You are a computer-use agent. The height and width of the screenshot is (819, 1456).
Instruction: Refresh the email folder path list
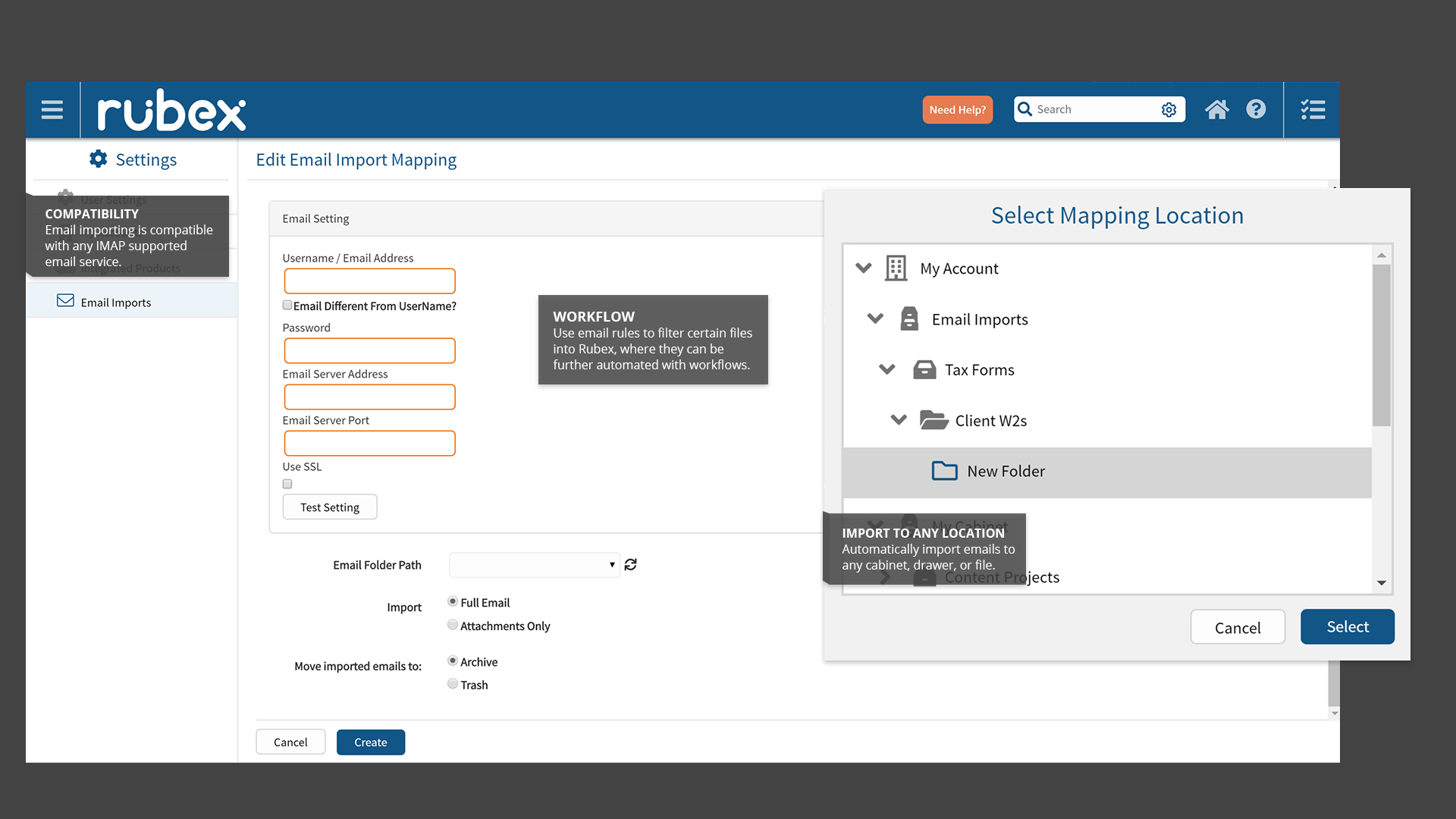click(x=630, y=564)
